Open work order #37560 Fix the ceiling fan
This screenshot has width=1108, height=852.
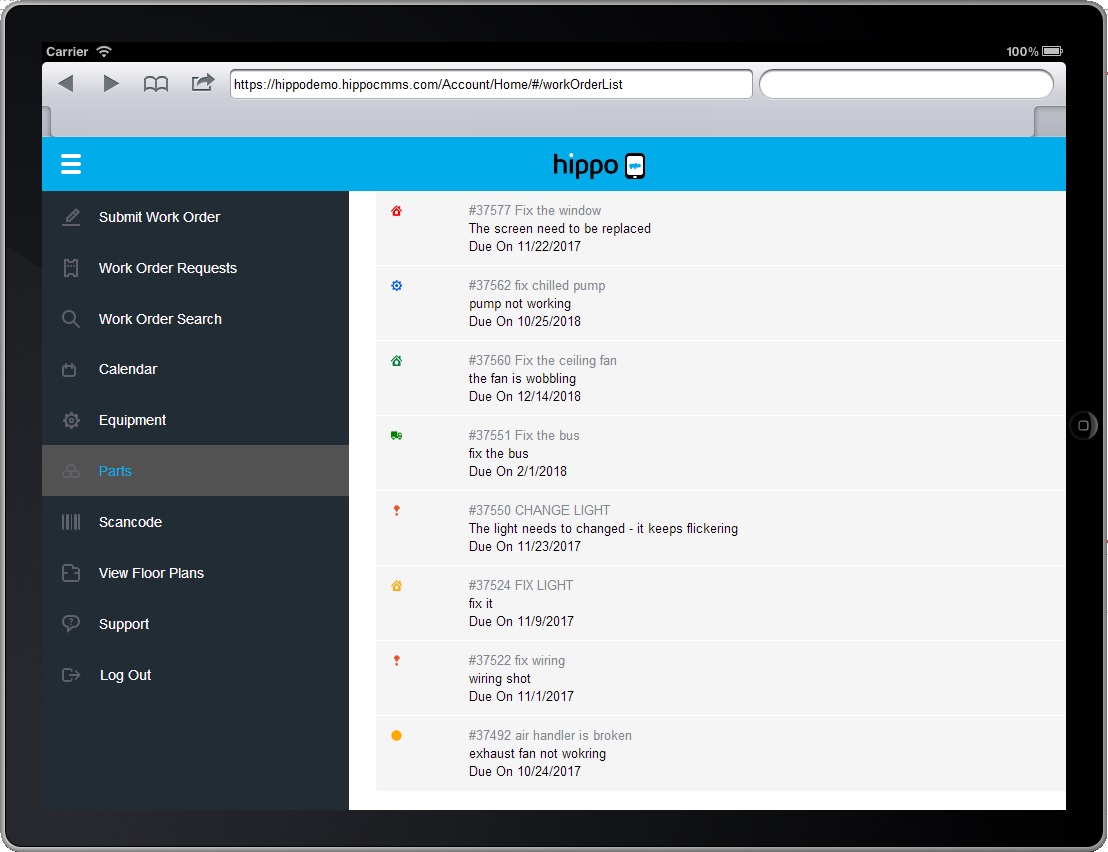pyautogui.click(x=721, y=378)
